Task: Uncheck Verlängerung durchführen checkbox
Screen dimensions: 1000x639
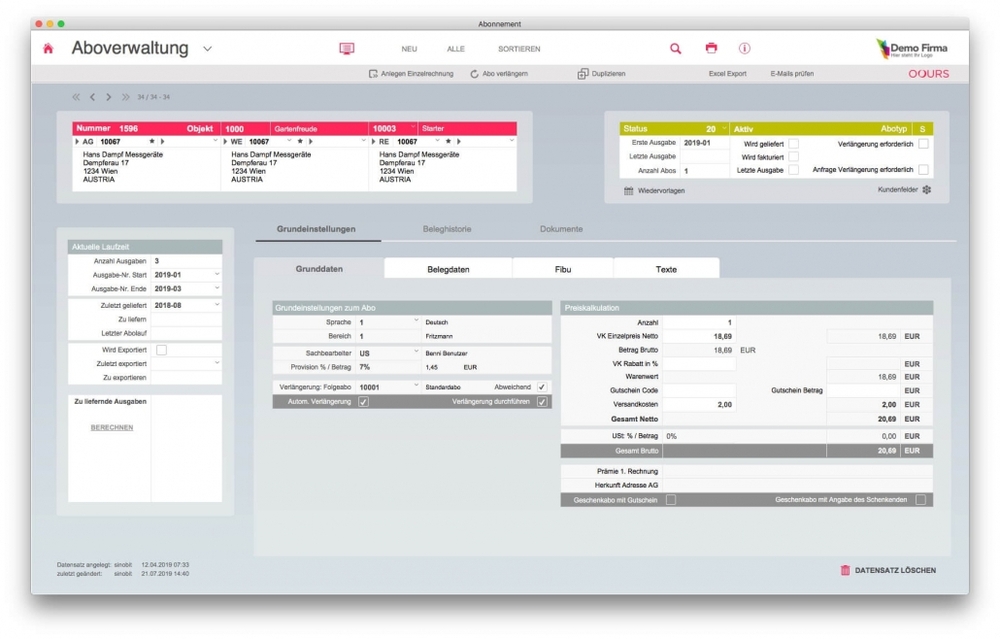Action: tap(541, 402)
